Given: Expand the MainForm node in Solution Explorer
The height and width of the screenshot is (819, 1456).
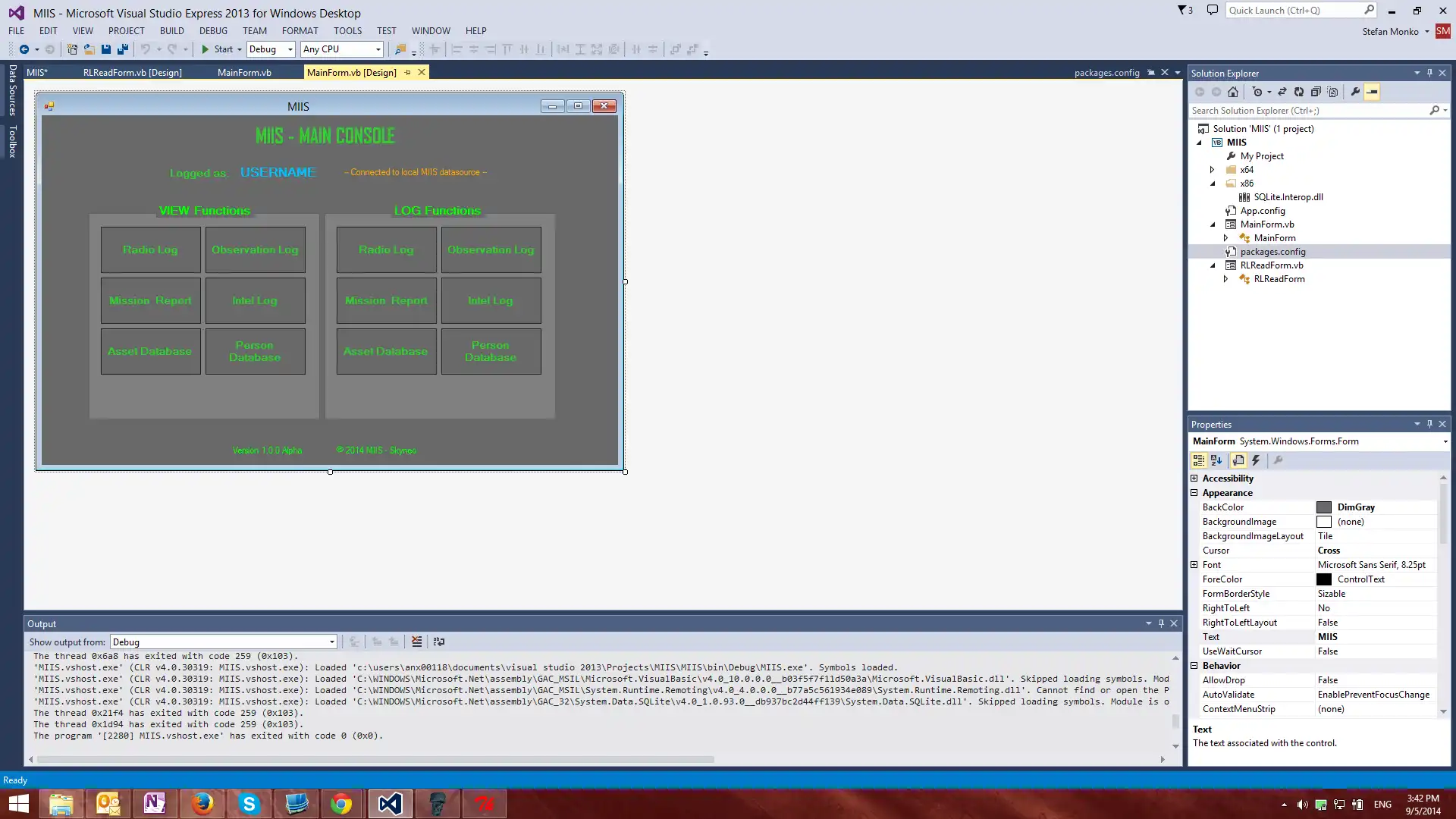Looking at the screenshot, I should point(1225,238).
